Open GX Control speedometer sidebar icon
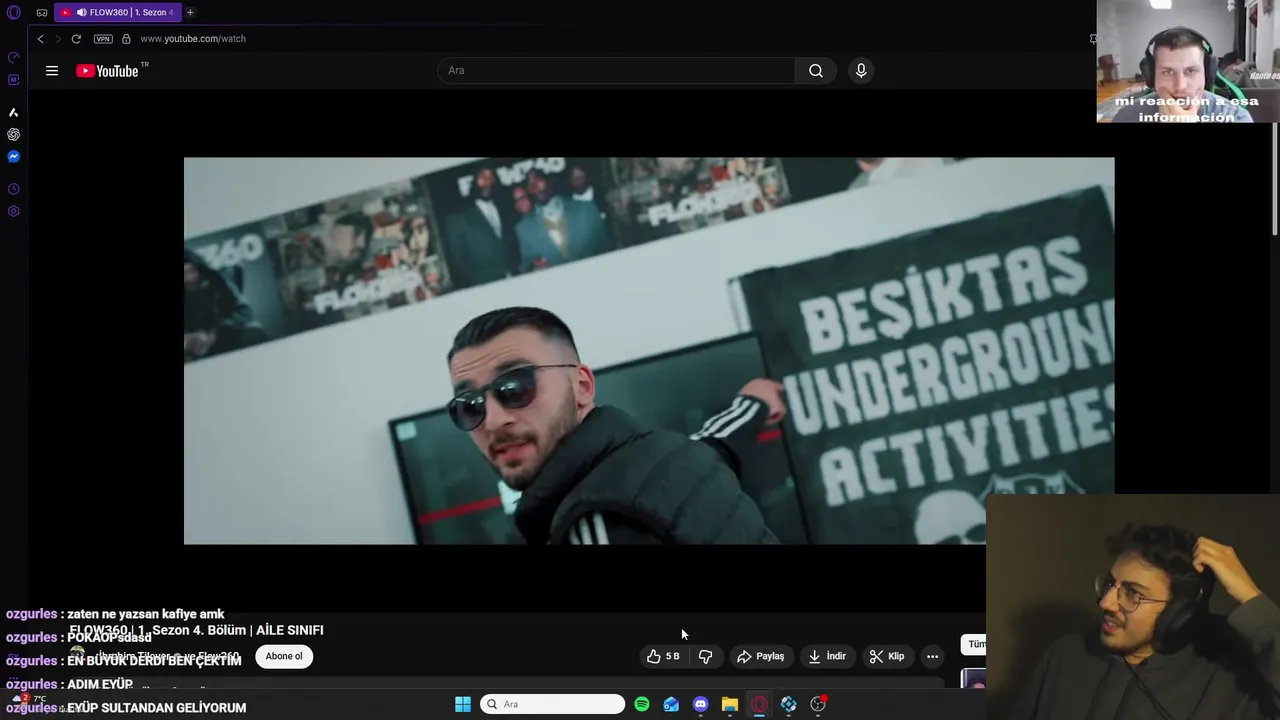Image resolution: width=1280 pixels, height=720 pixels. tap(14, 57)
